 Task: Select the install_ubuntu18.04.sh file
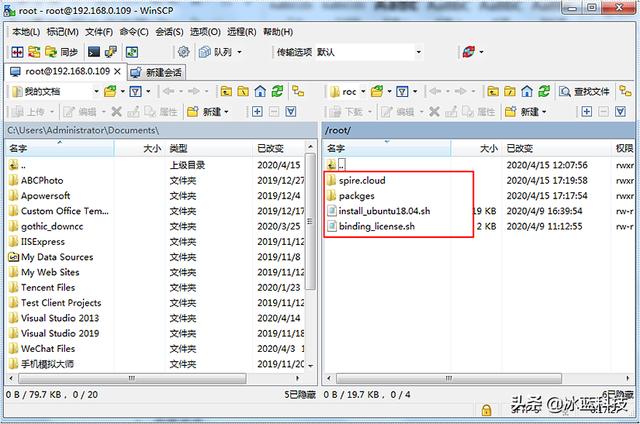[384, 211]
